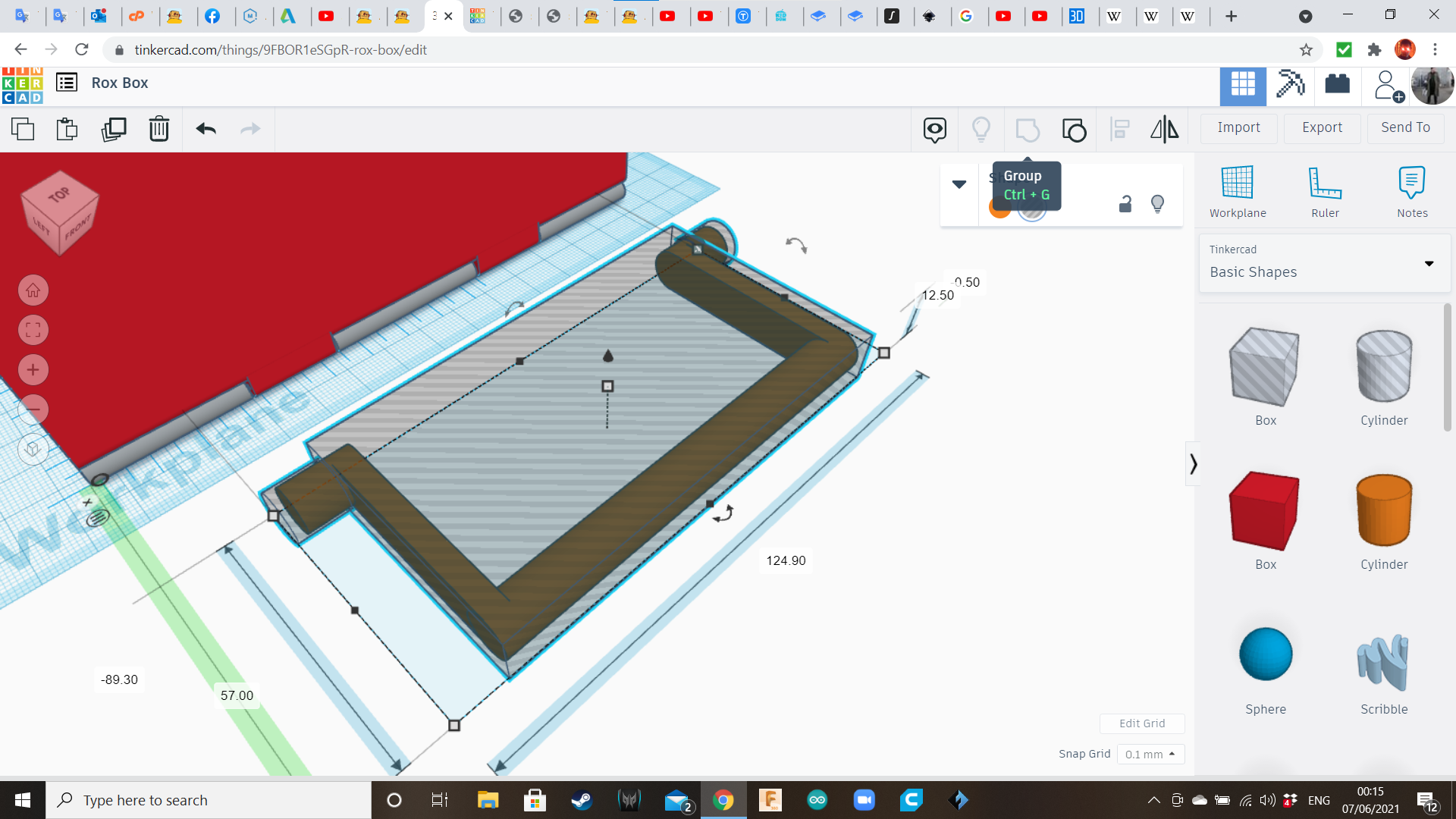Toggle the shape lock icon
Image resolution: width=1456 pixels, height=819 pixels.
[1125, 204]
